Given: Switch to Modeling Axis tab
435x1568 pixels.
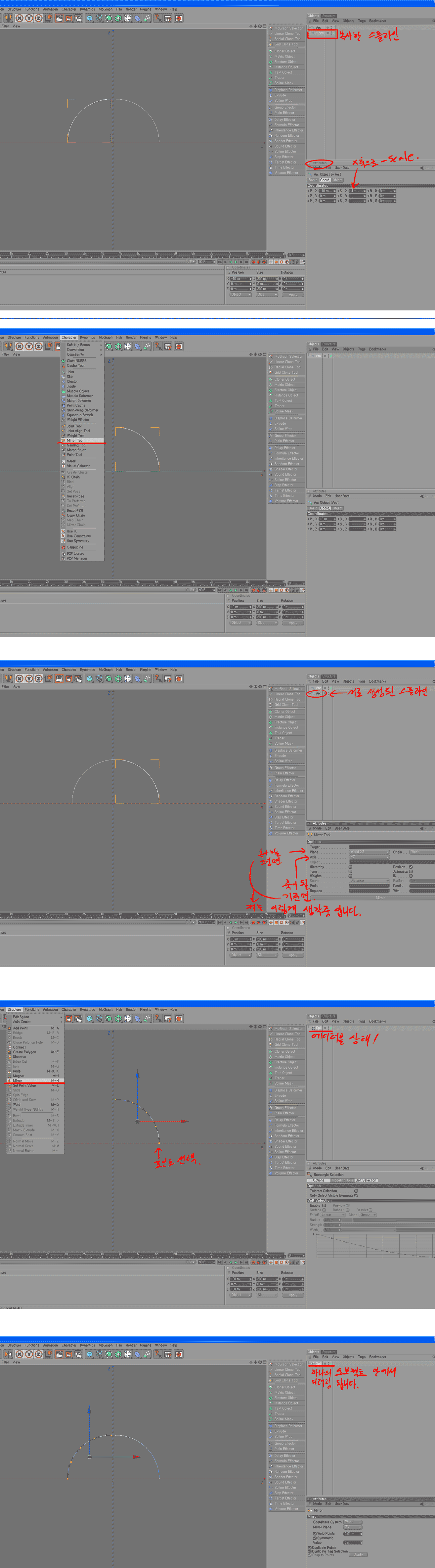Looking at the screenshot, I should 342,1180.
